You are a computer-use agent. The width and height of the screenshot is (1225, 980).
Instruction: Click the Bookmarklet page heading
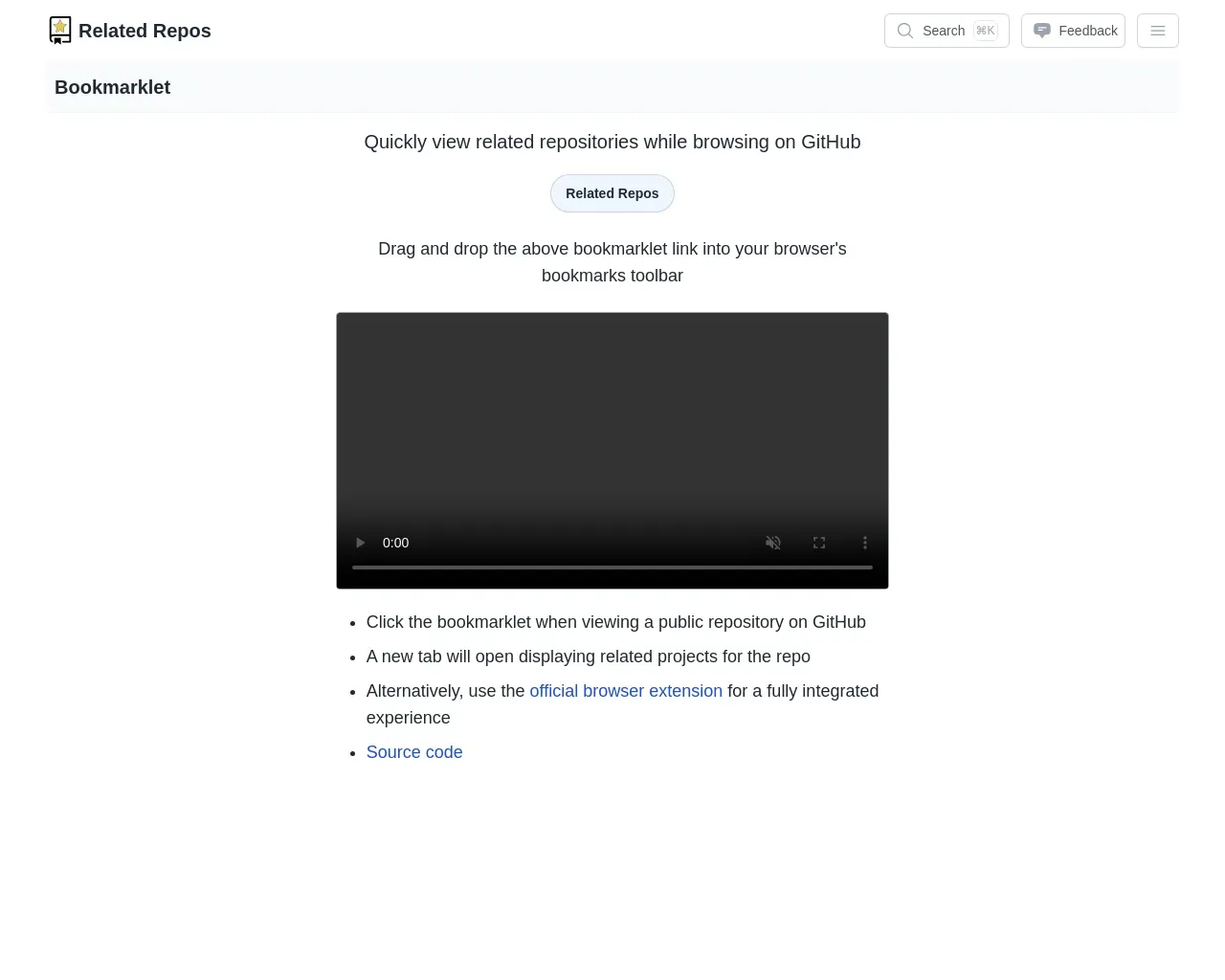click(112, 87)
